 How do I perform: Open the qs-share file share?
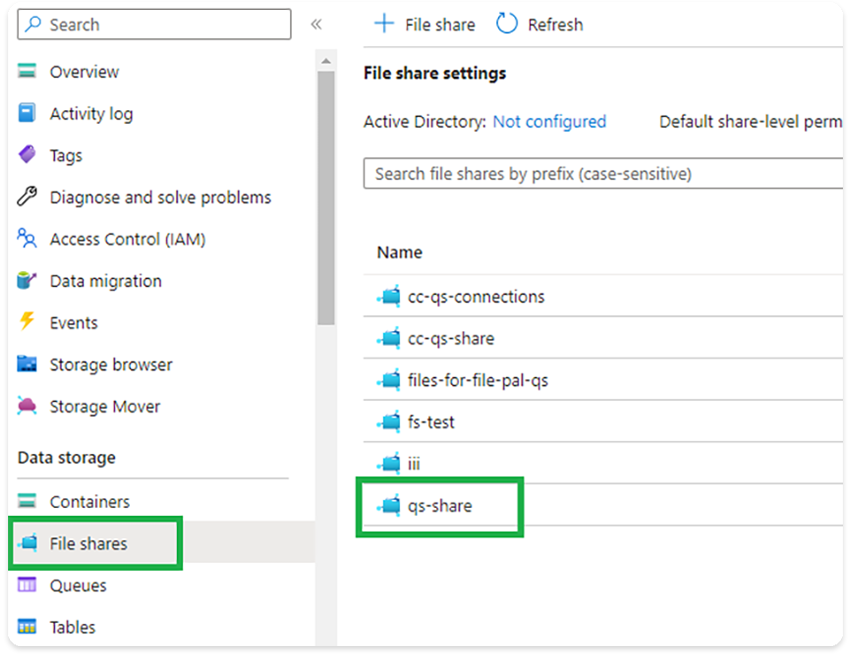click(x=439, y=506)
